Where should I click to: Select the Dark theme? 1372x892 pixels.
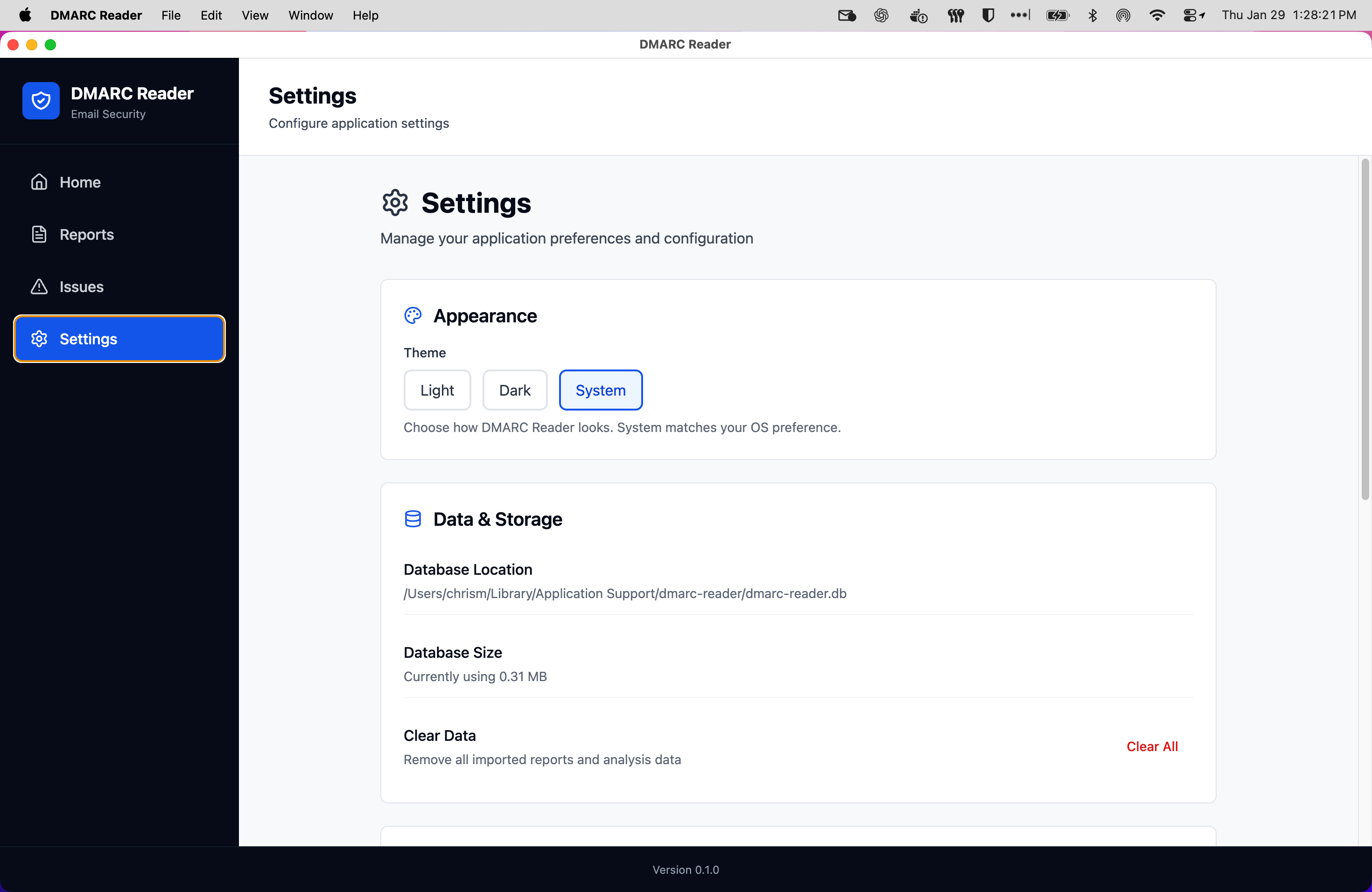514,390
